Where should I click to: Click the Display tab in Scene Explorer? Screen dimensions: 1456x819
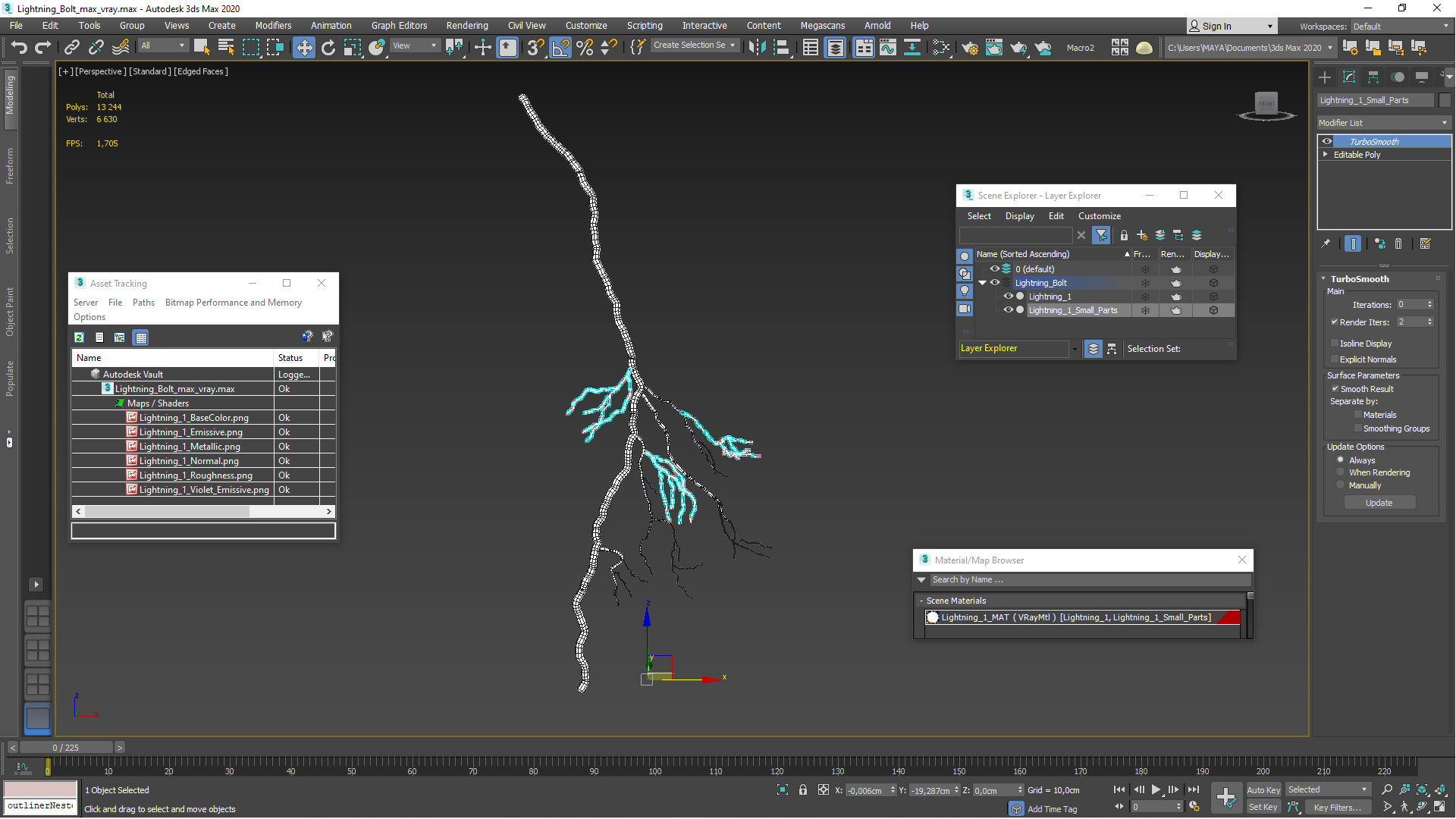coord(1017,216)
